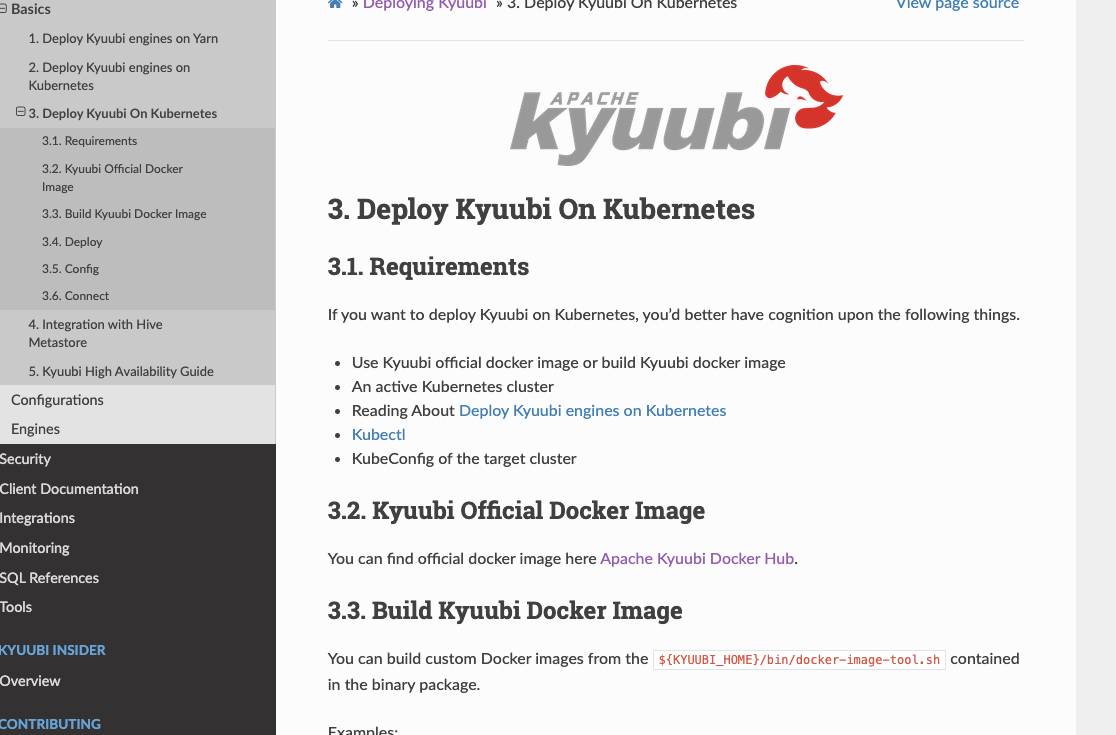Viewport: 1116px width, 735px height.
Task: Click 'KYUUBI INSIDER' sidebar caption
Action: pyautogui.click(x=53, y=650)
